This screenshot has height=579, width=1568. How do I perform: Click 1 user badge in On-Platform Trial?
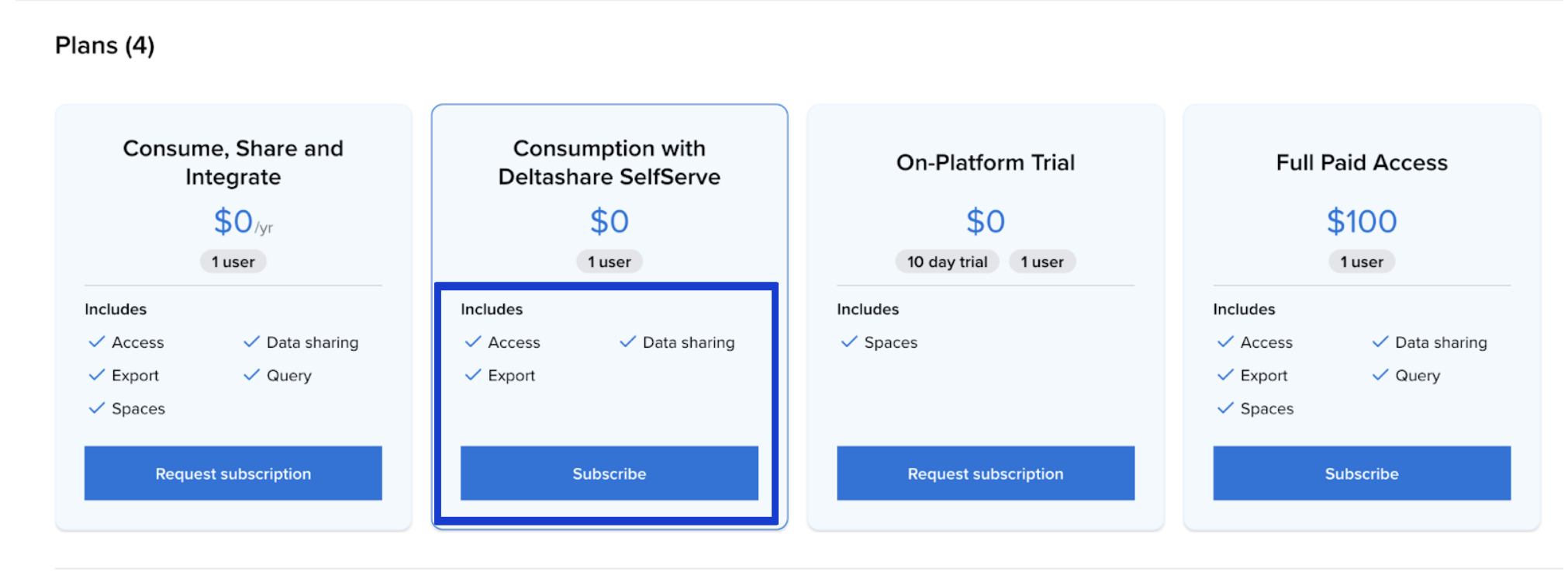point(1041,262)
